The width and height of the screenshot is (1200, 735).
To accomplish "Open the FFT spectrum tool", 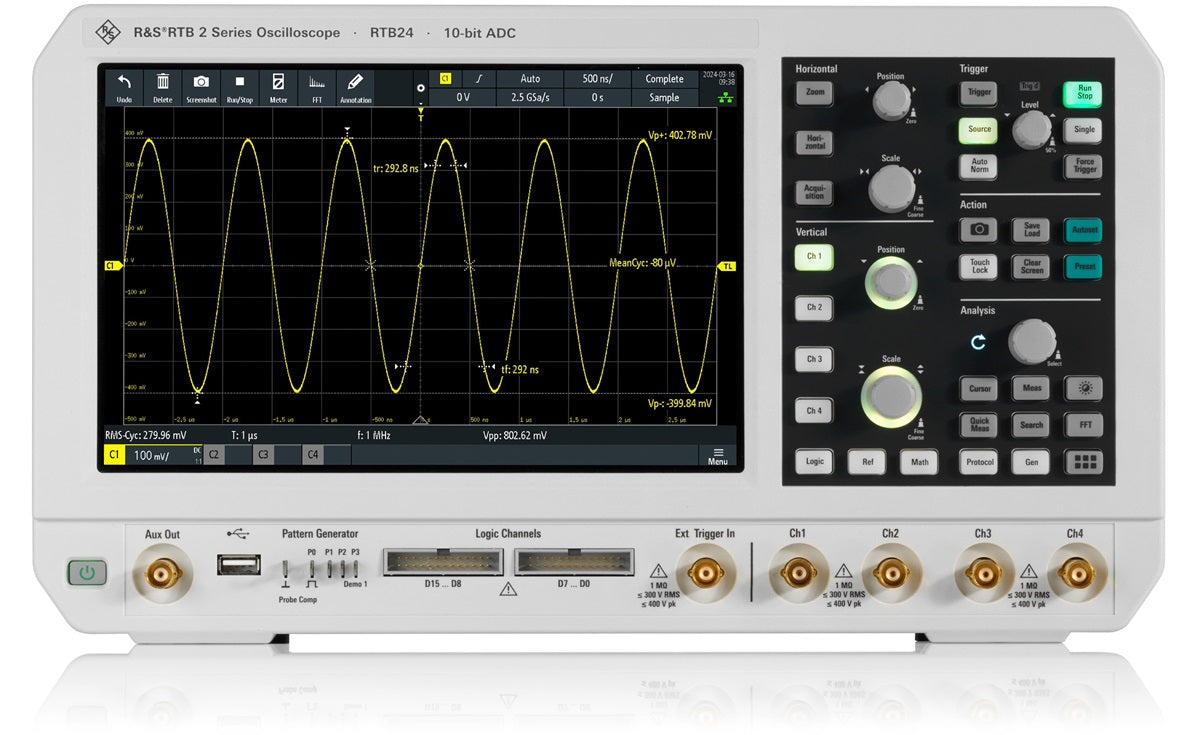I will 316,87.
